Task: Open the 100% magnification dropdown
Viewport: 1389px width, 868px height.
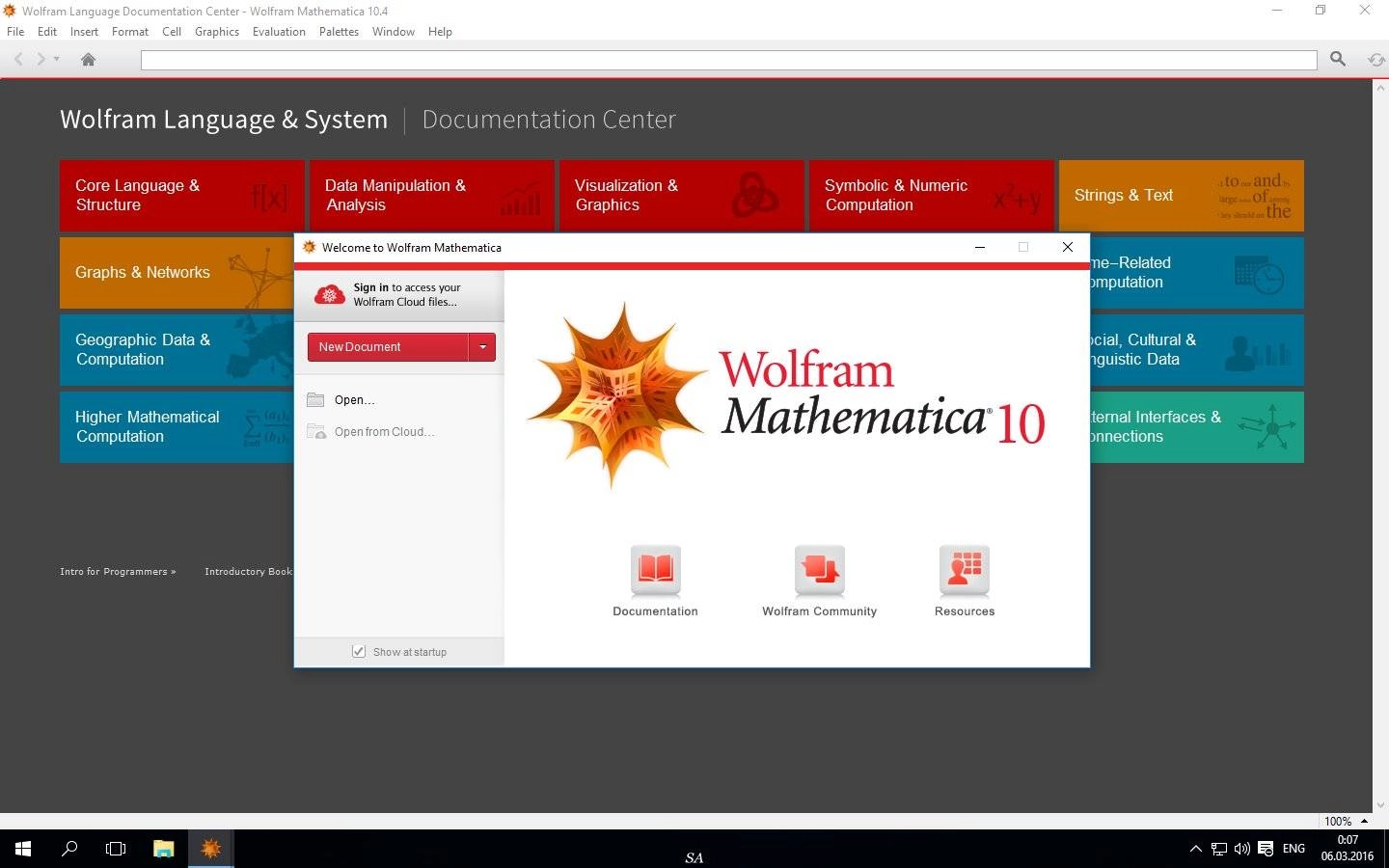Action: click(1347, 822)
